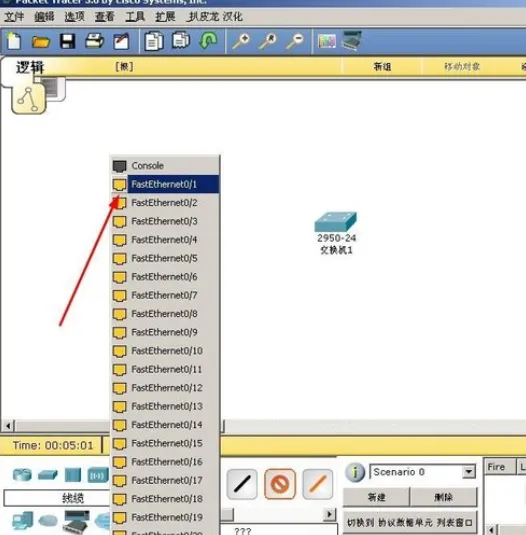Open the drawing palette icon
This screenshot has width=526, height=535.
pos(327,41)
